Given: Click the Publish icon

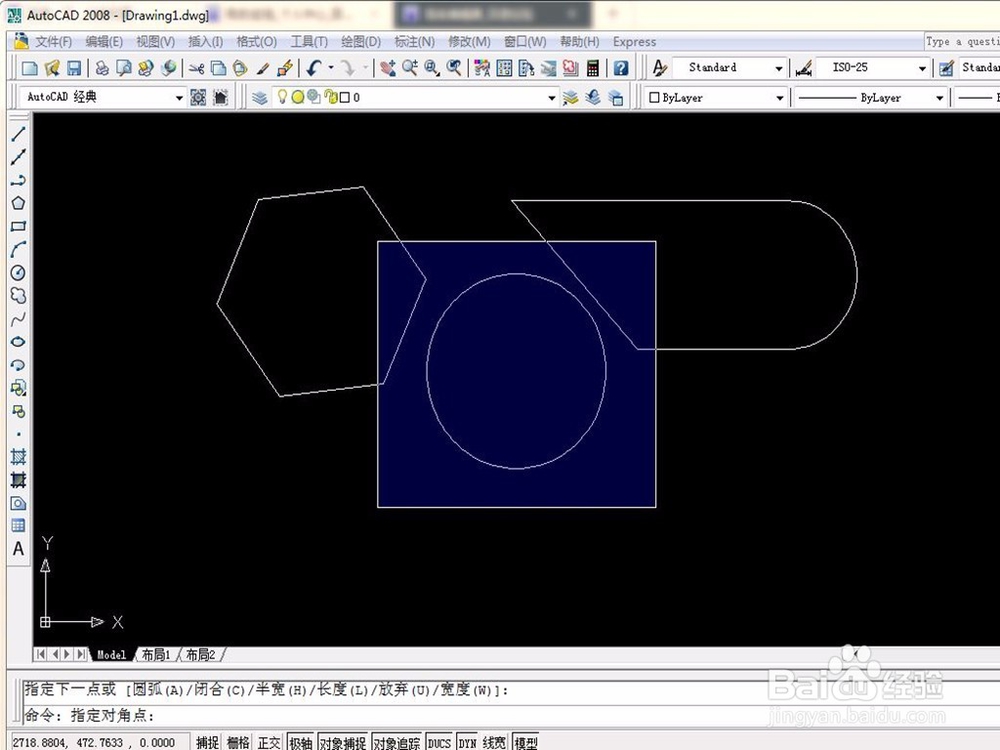Looking at the screenshot, I should pyautogui.click(x=146, y=68).
